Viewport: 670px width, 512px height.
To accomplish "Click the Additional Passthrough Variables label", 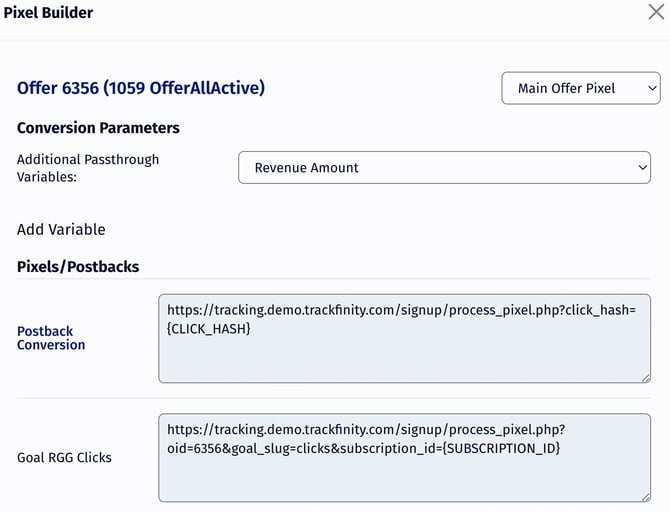I will point(87,167).
